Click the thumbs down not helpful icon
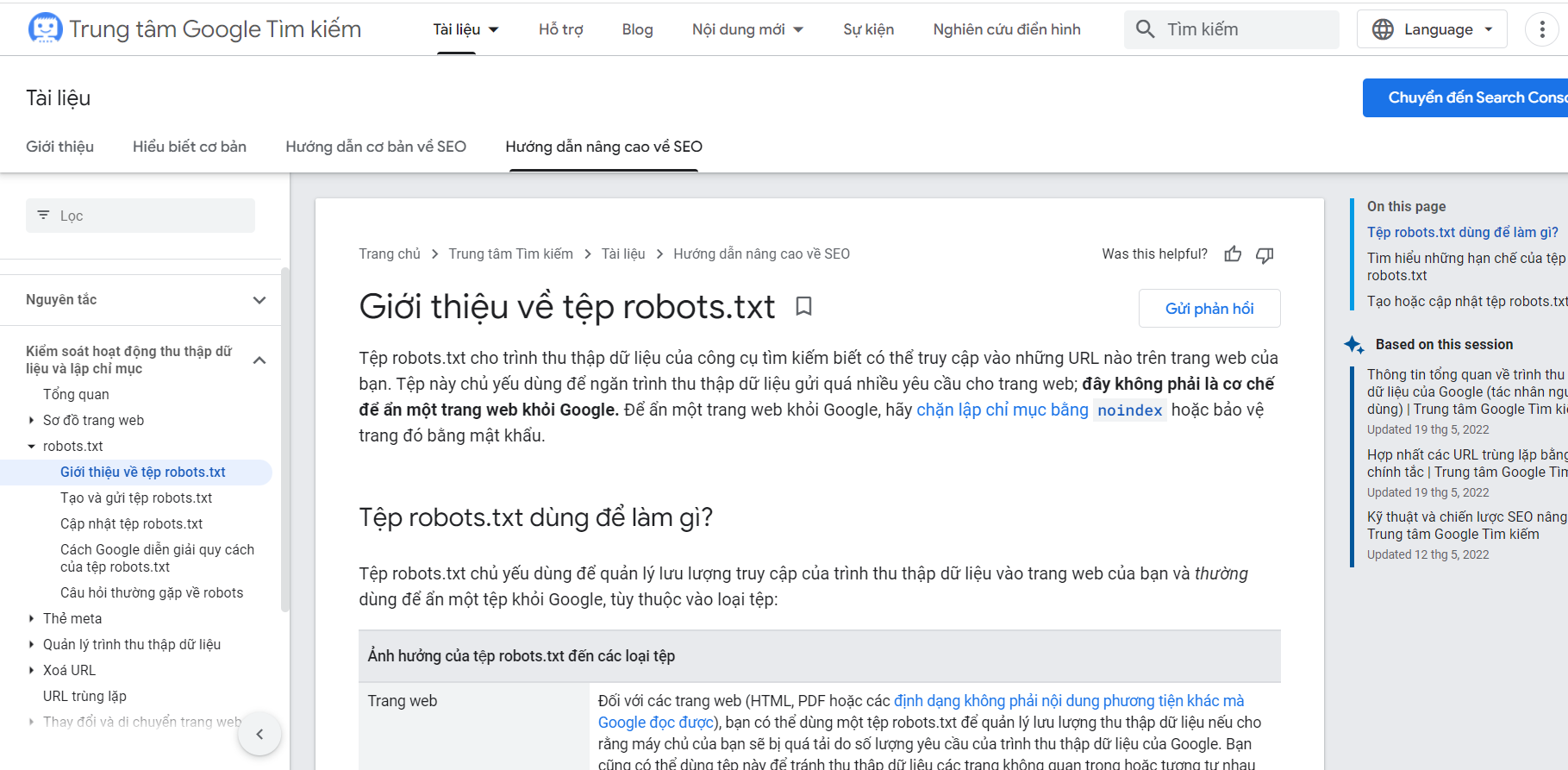This screenshot has height=770, width=1568. click(1265, 254)
